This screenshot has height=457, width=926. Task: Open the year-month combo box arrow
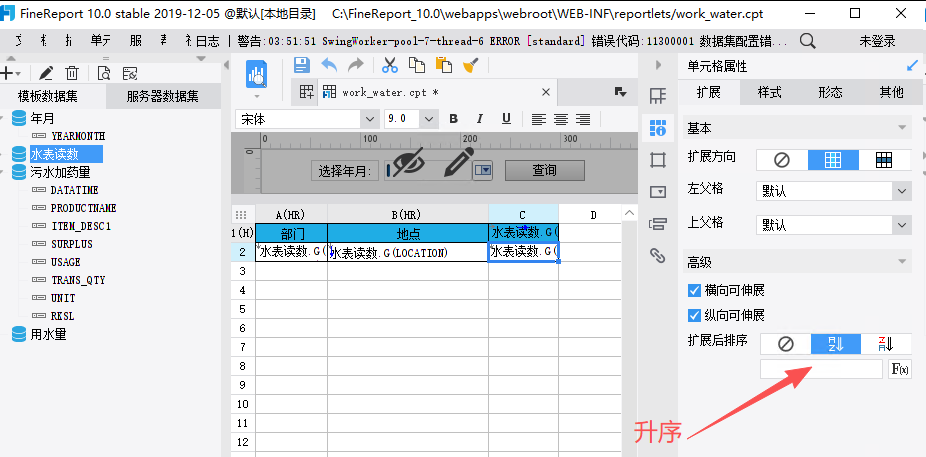point(483,171)
